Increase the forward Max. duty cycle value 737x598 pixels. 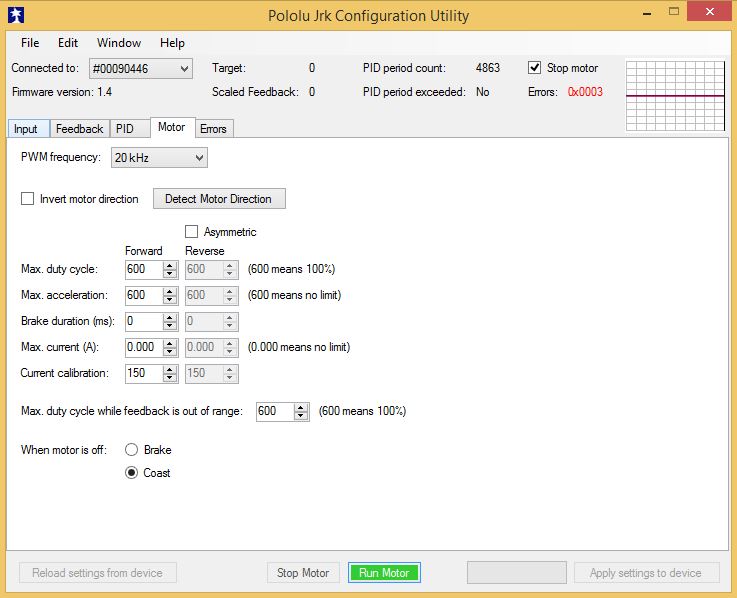point(169,264)
